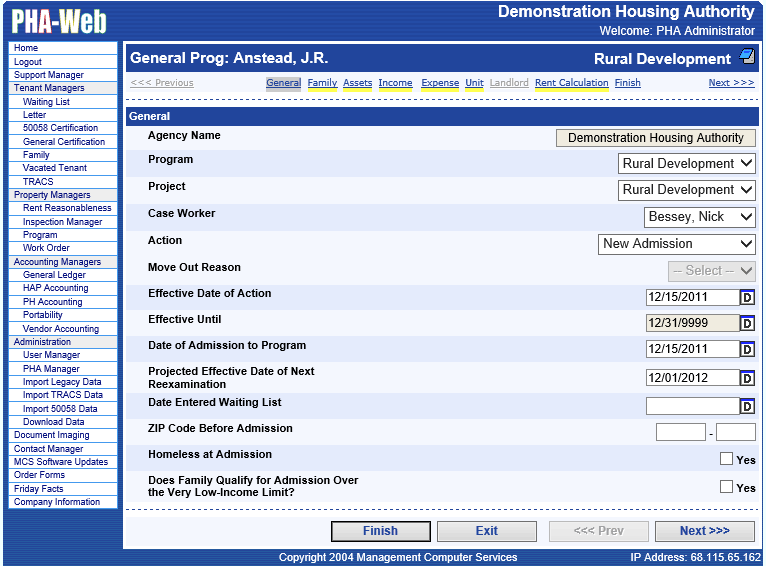This screenshot has height=566, width=766.
Task: Open date picker for Effective Date of Action
Action: coord(747,297)
